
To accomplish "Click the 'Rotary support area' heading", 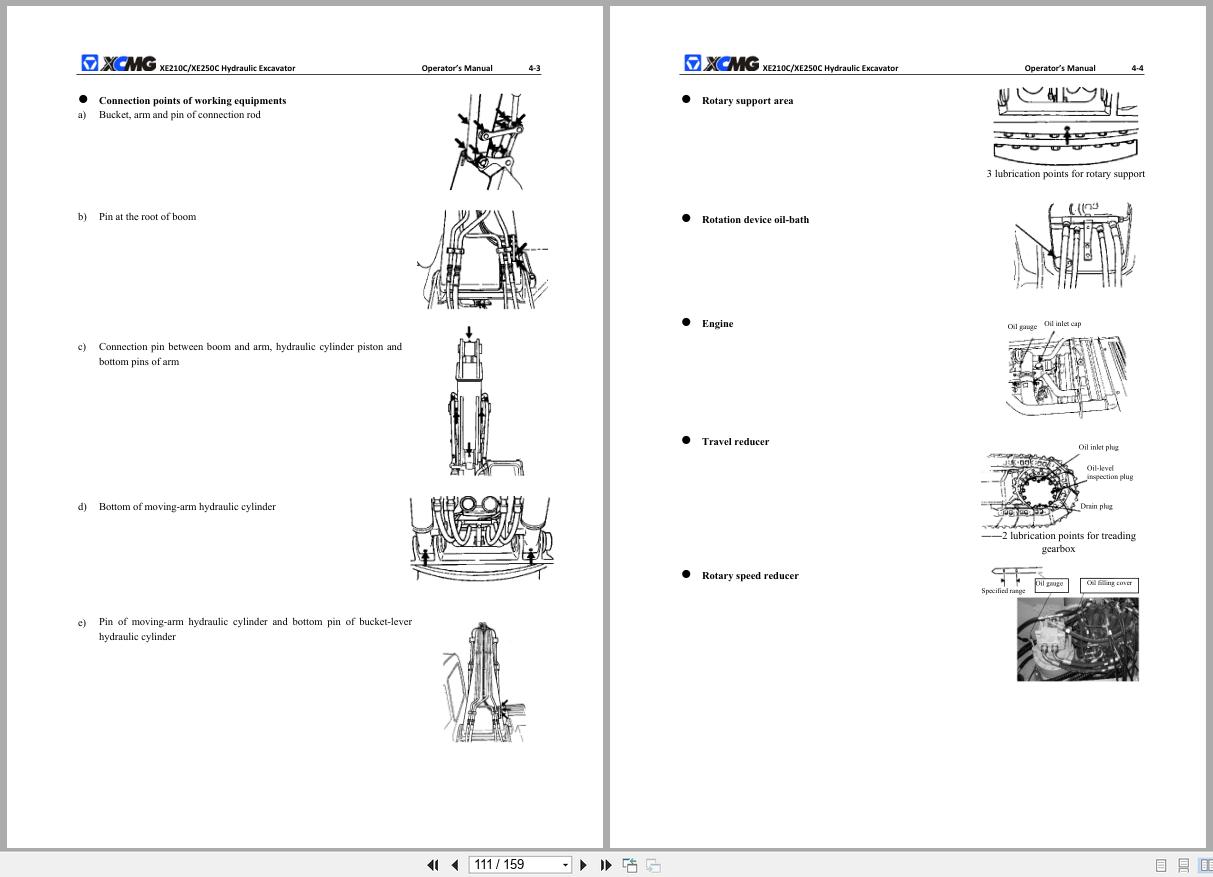I will tap(747, 101).
